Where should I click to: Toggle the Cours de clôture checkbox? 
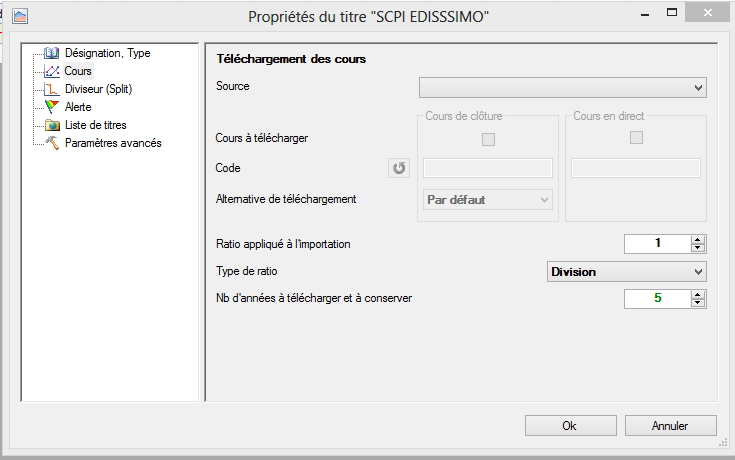pyautogui.click(x=488, y=139)
